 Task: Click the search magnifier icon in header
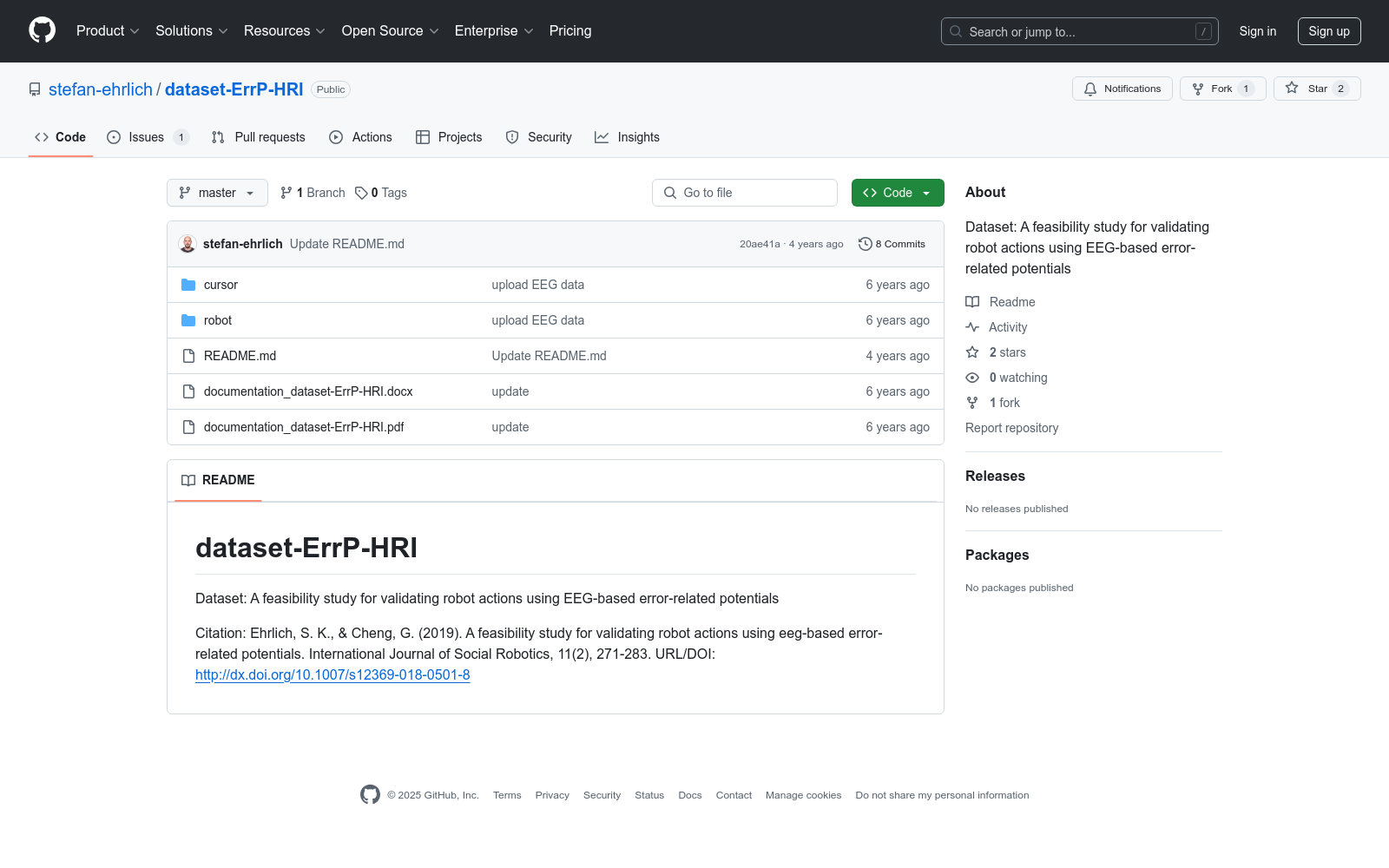click(956, 31)
